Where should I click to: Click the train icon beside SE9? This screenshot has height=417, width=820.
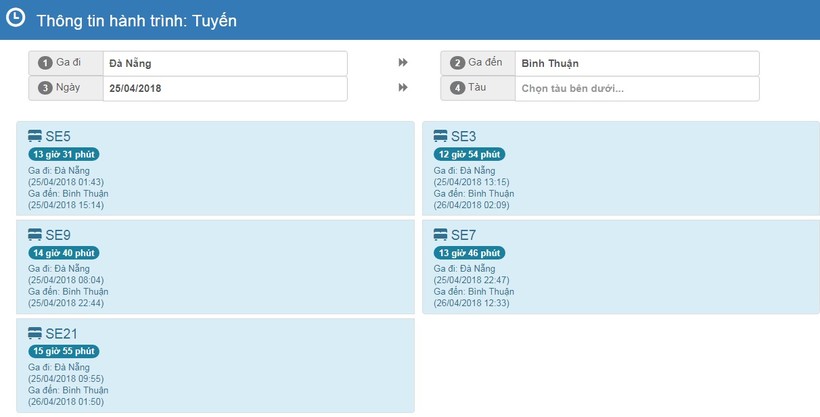point(35,235)
